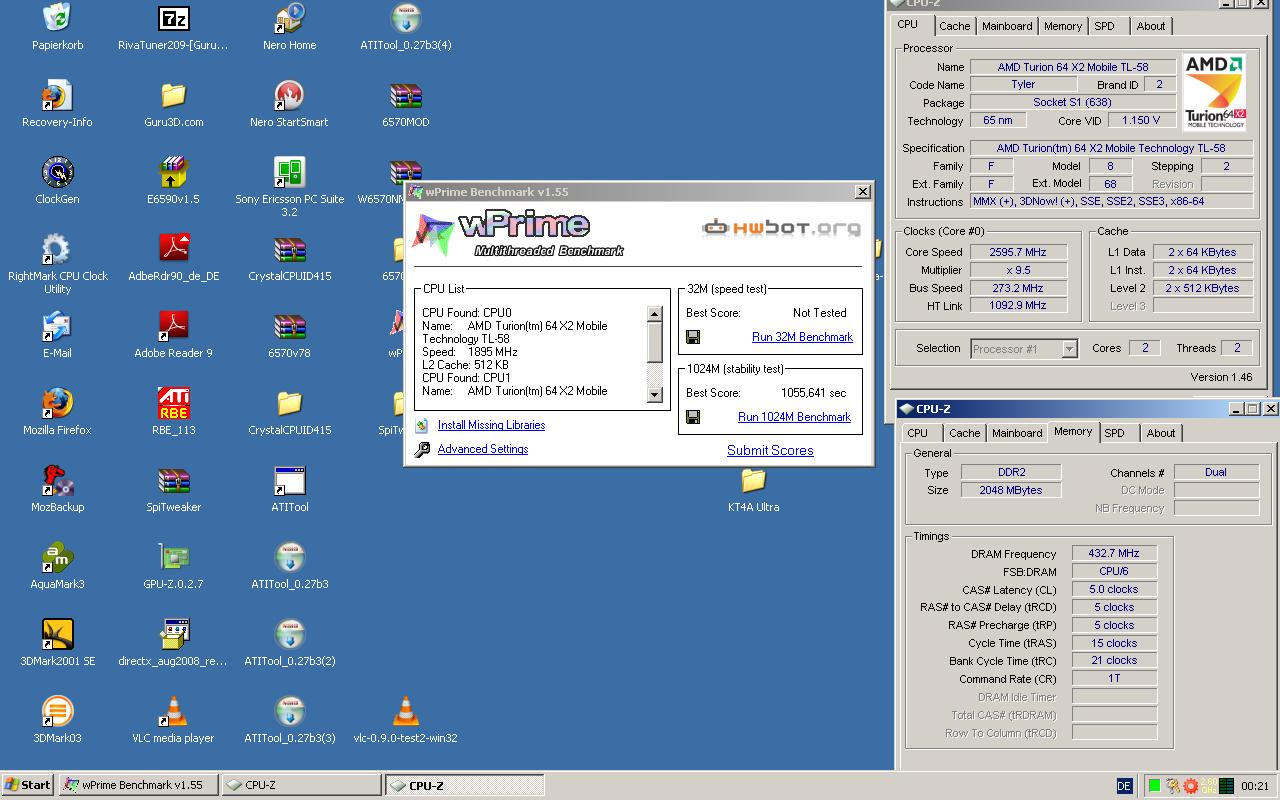1280x800 pixels.
Task: Open the RivaTuner209 7z archive icon
Action: (x=173, y=18)
